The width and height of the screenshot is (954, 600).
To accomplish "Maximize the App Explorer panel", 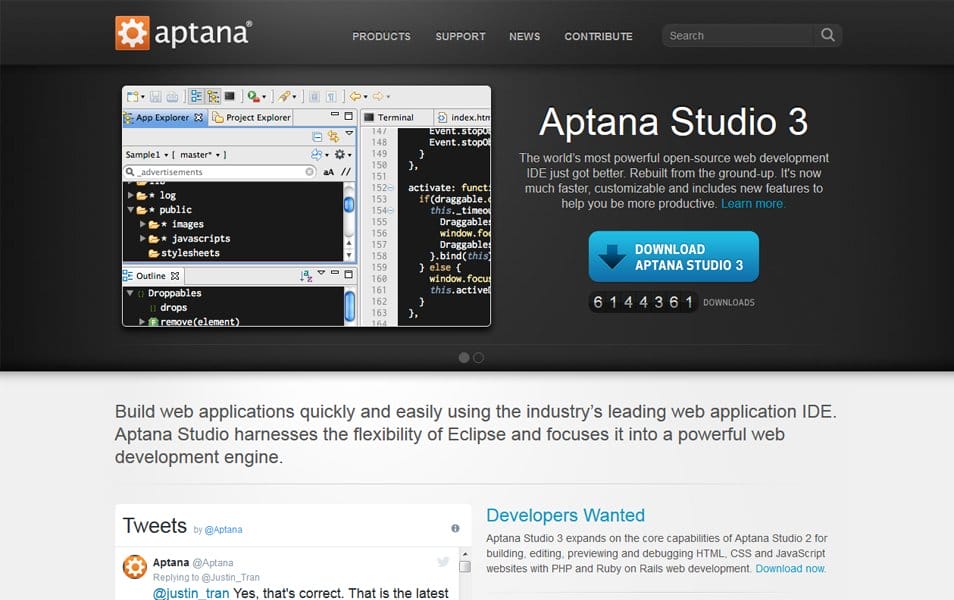I will pos(349,116).
